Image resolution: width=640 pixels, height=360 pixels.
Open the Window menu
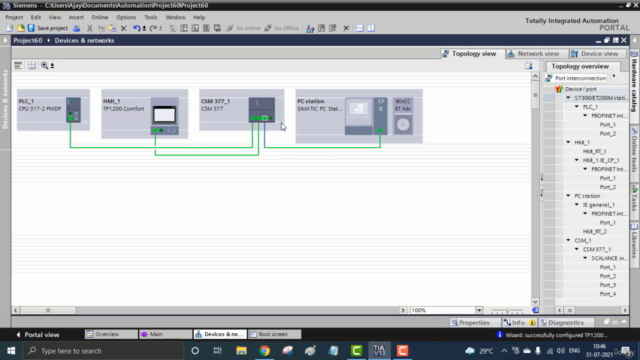(176, 17)
